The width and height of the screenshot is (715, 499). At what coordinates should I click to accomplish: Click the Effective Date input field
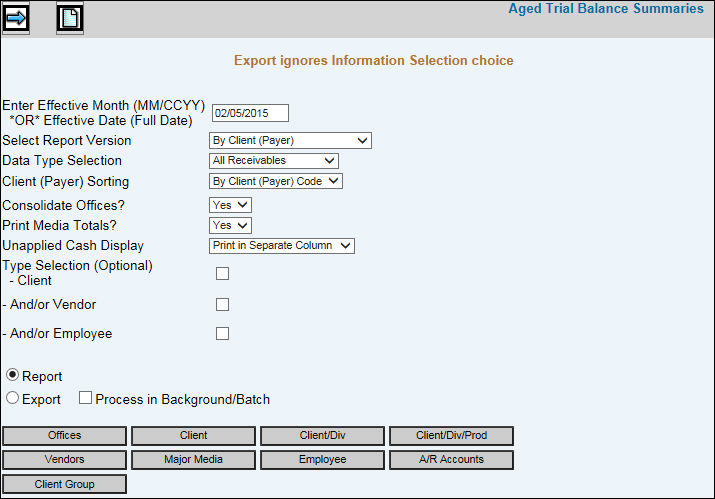tap(250, 113)
